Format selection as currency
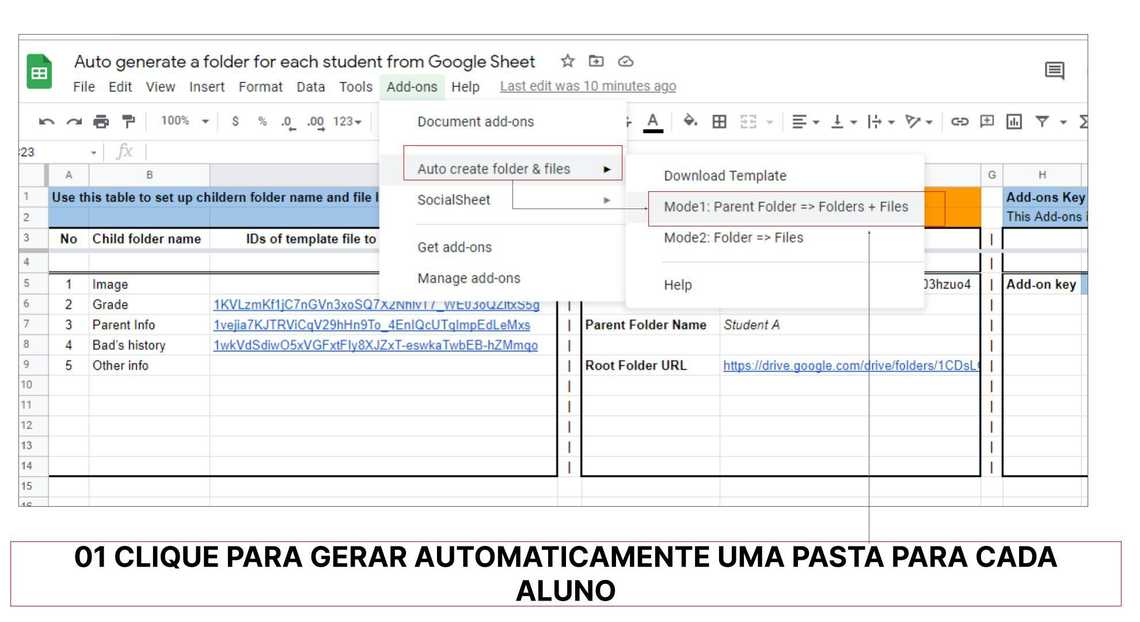The height and width of the screenshot is (622, 1140). click(235, 121)
